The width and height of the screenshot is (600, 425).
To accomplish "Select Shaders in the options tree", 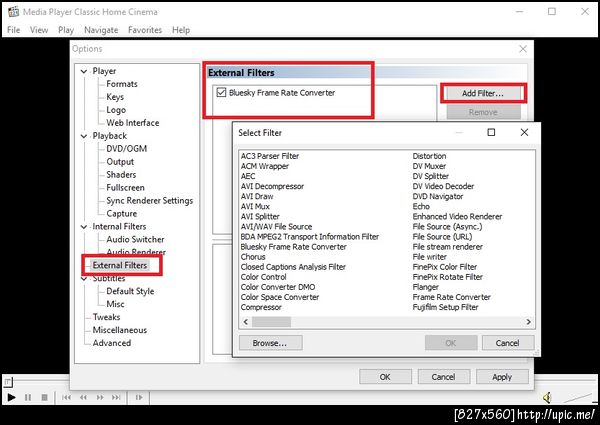I will [121, 175].
